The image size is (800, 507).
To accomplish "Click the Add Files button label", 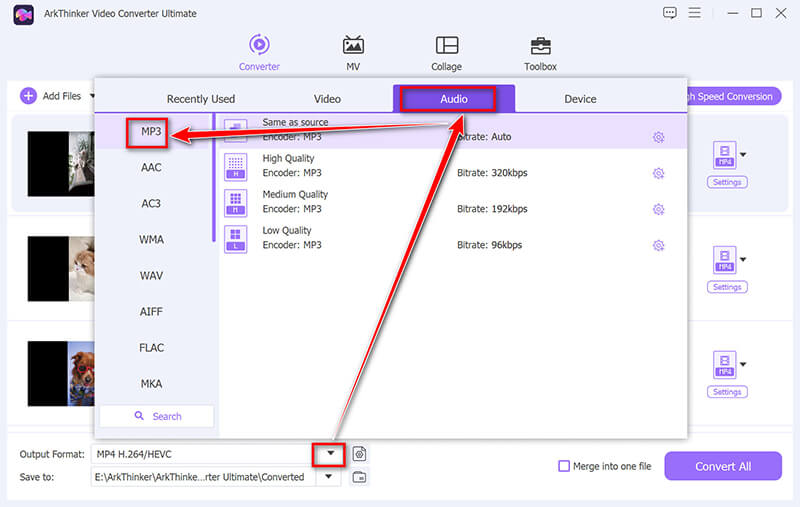I will point(61,96).
